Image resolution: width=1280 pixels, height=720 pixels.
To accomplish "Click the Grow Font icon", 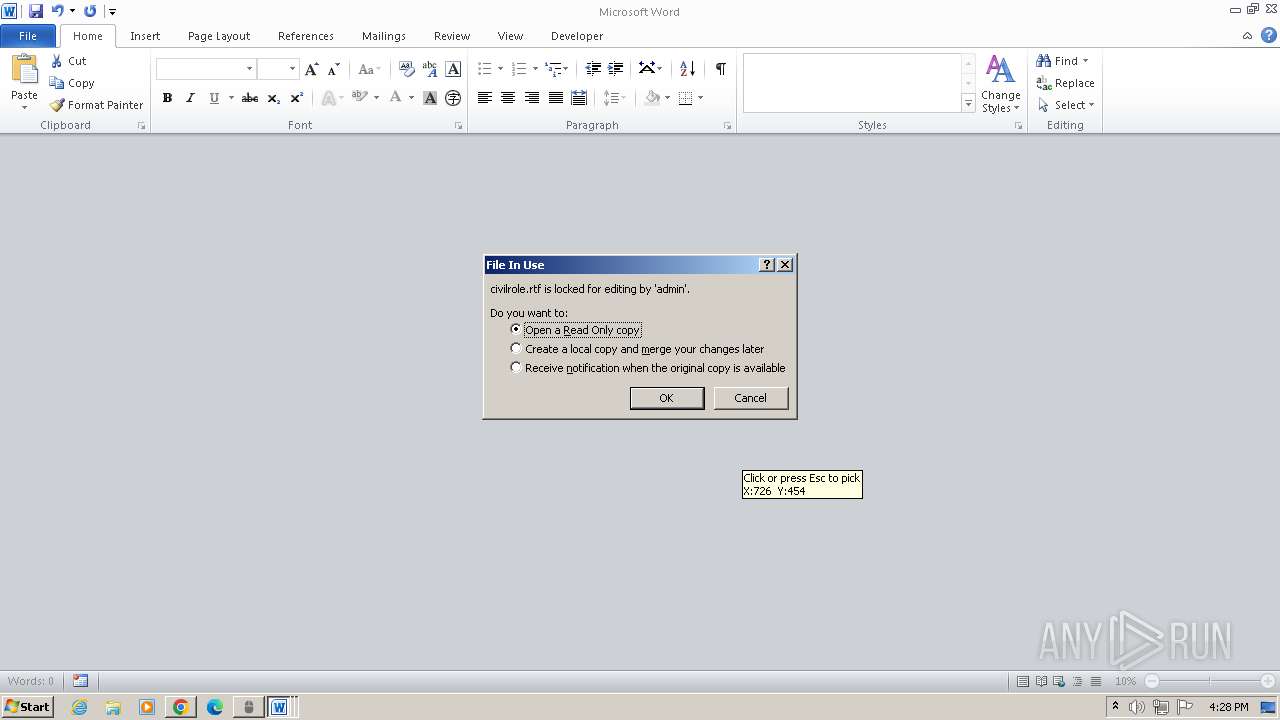I will [x=312, y=69].
